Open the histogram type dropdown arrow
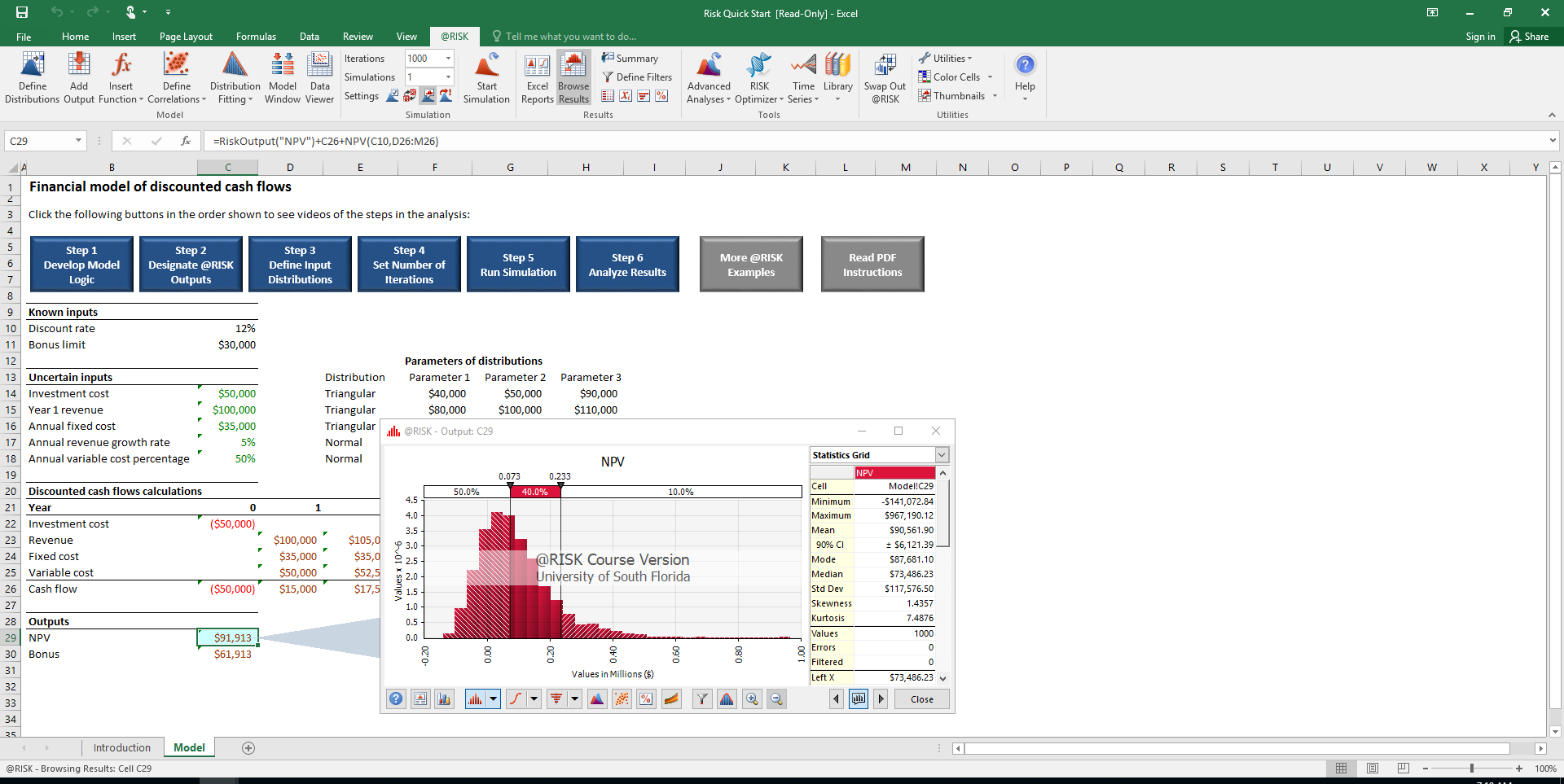 [493, 699]
